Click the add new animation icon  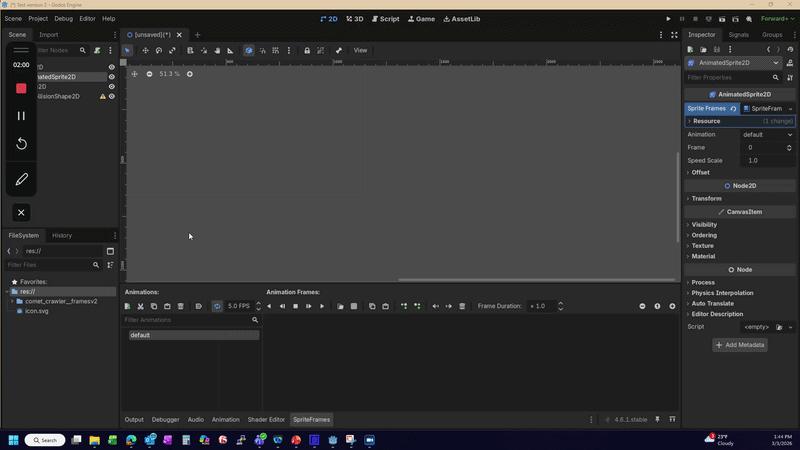point(128,306)
